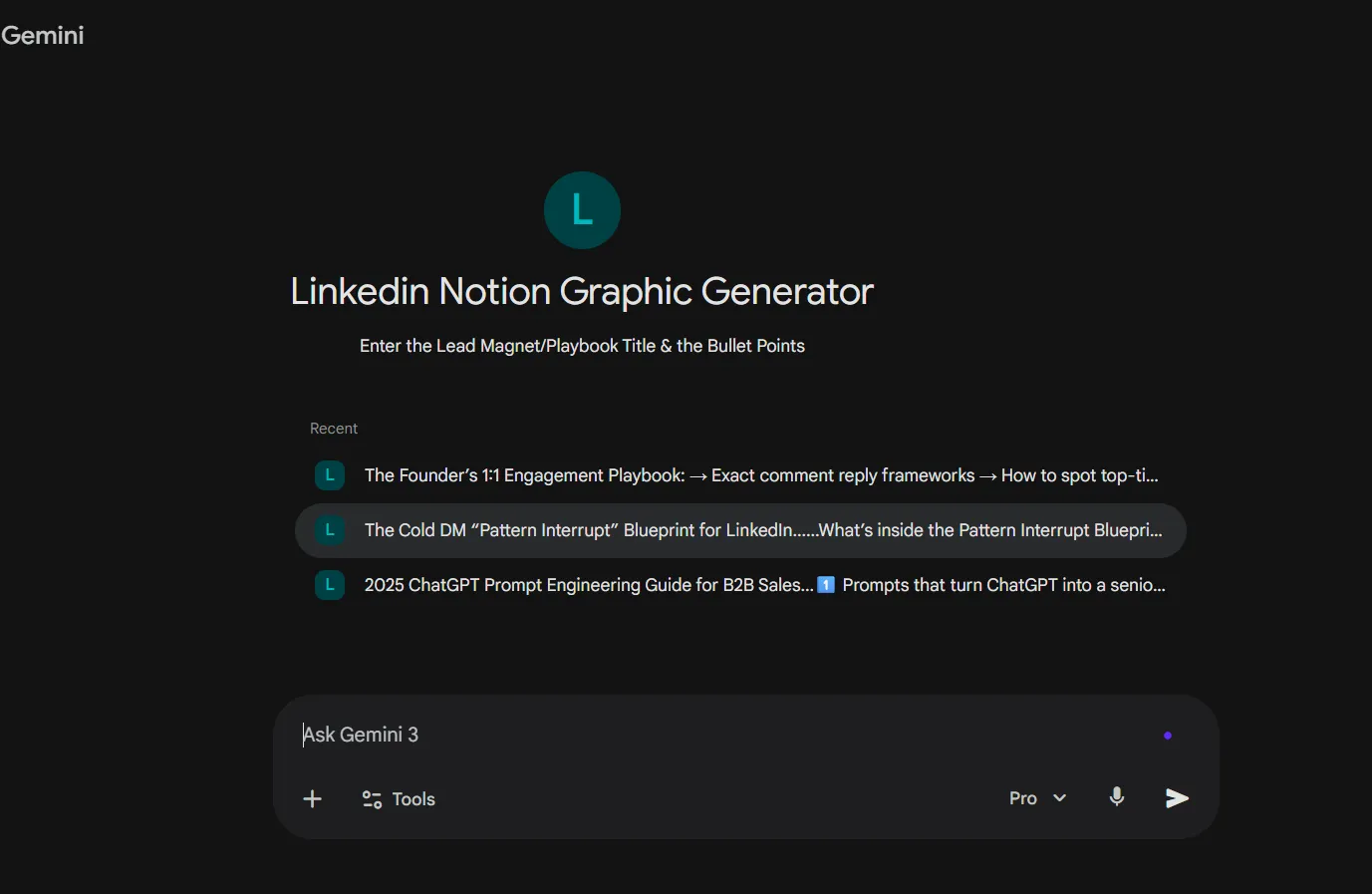1372x894 pixels.
Task: Click the Lead Magnet/Playbook description text
Action: click(582, 346)
